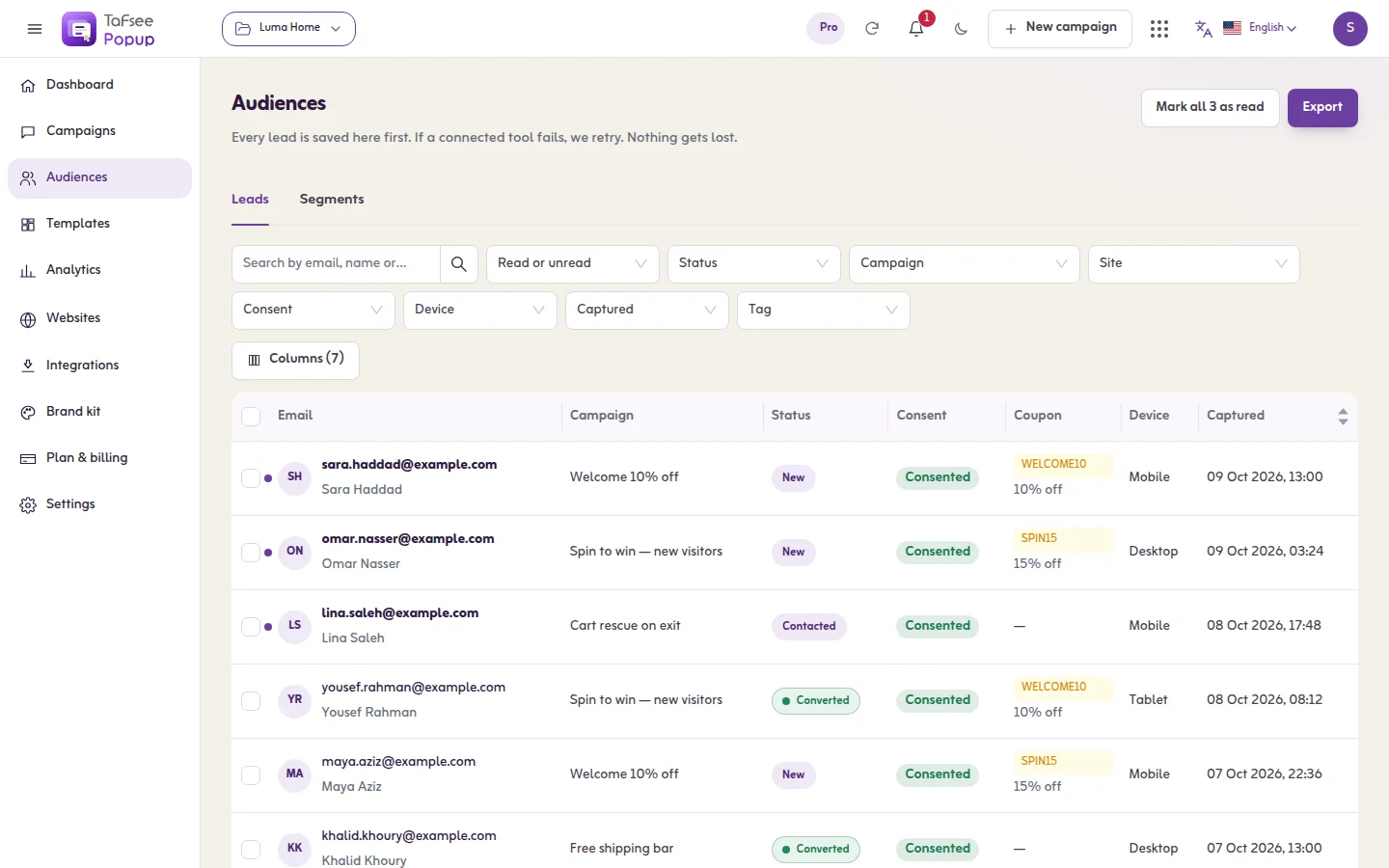Switch to the Segments tab
Screen dimensions: 1389x868
[332, 200]
